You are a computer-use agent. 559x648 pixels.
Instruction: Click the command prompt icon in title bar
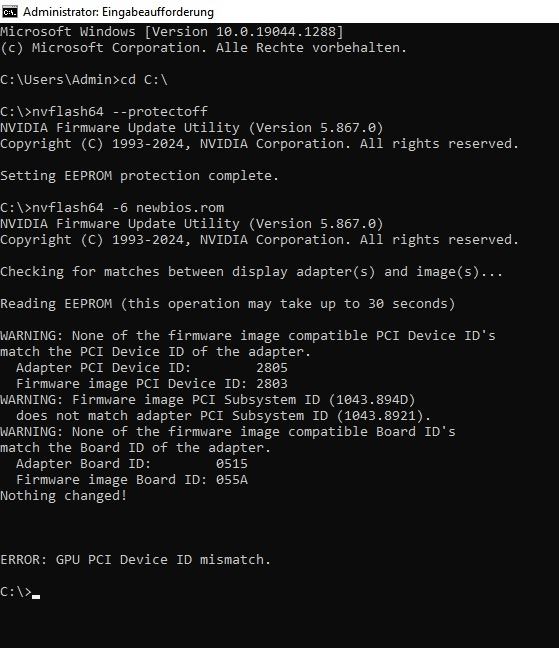tap(10, 12)
